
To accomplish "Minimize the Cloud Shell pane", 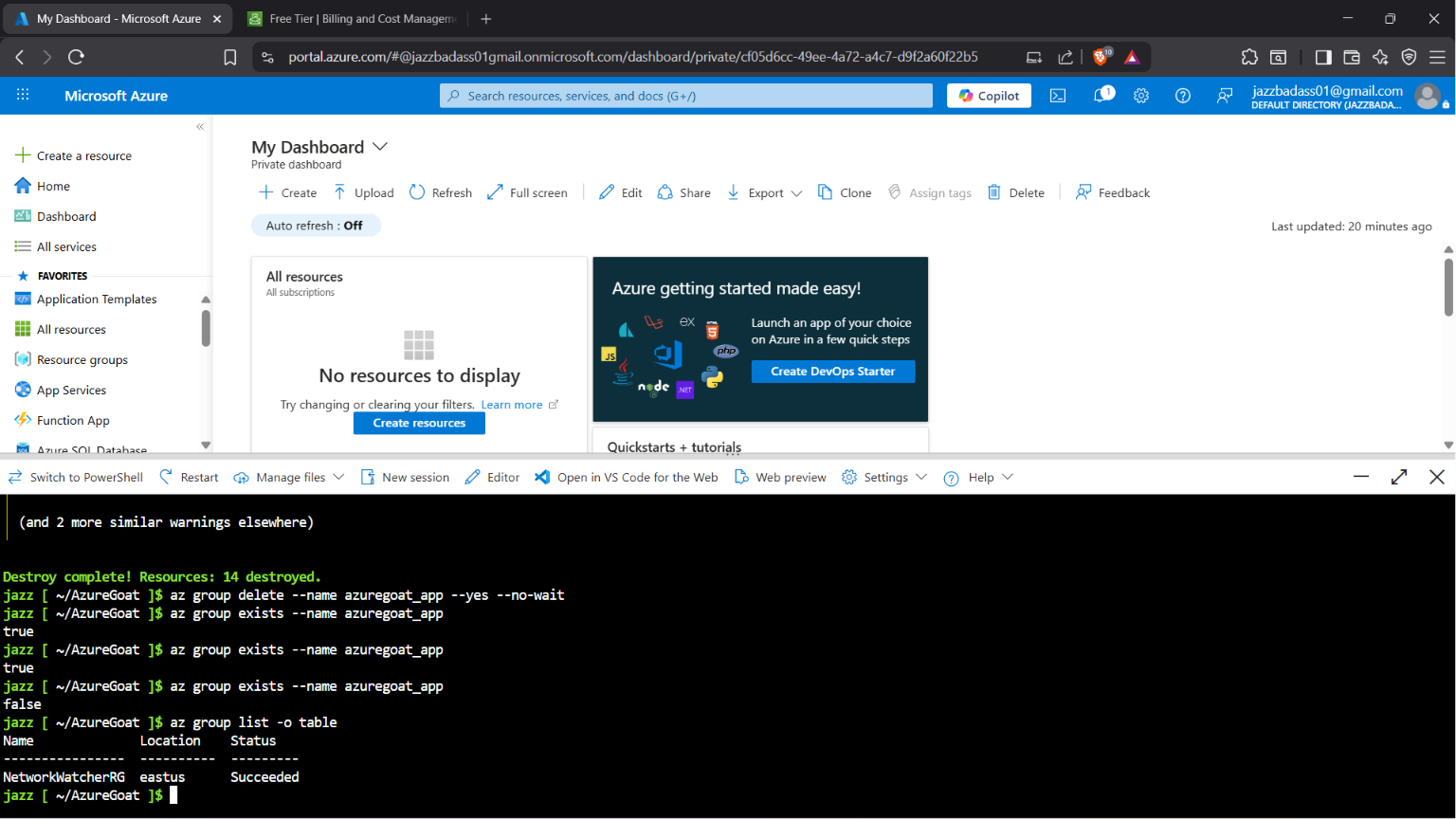I will [x=1361, y=477].
